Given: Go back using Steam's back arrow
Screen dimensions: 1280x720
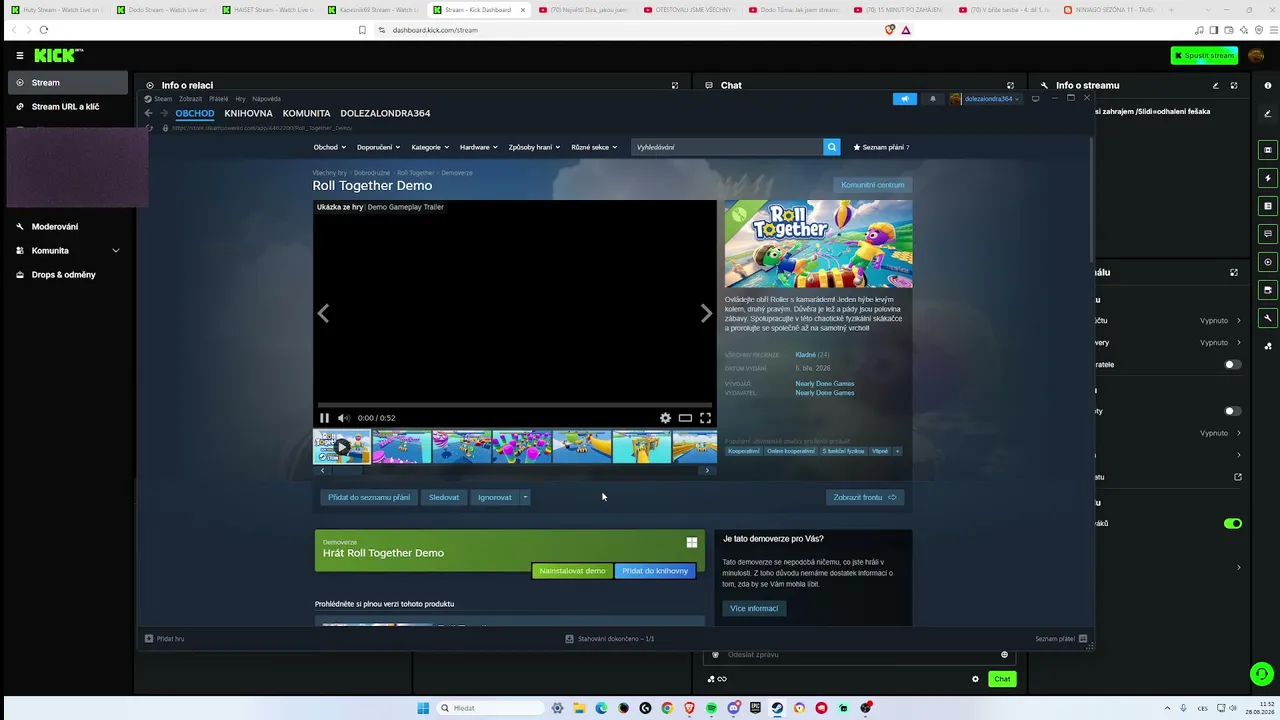Looking at the screenshot, I should (148, 113).
